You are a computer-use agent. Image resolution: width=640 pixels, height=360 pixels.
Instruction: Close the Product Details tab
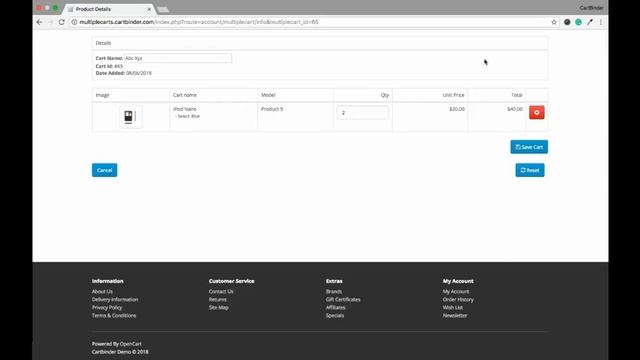(149, 9)
